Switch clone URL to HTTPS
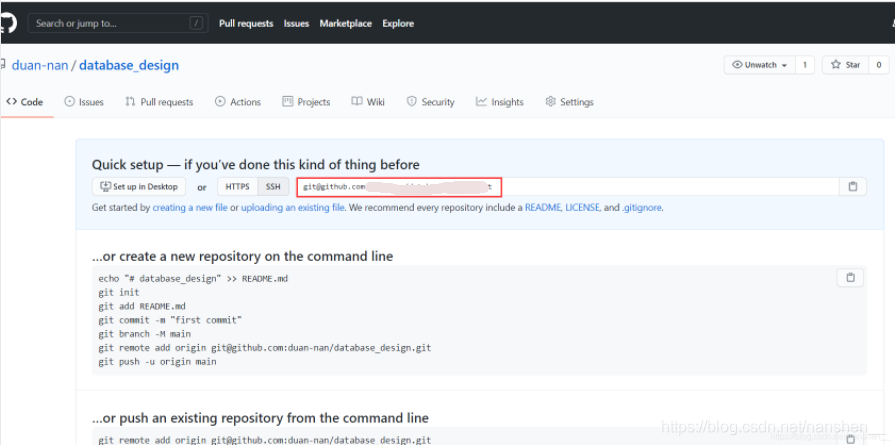895x445 pixels. tap(237, 187)
